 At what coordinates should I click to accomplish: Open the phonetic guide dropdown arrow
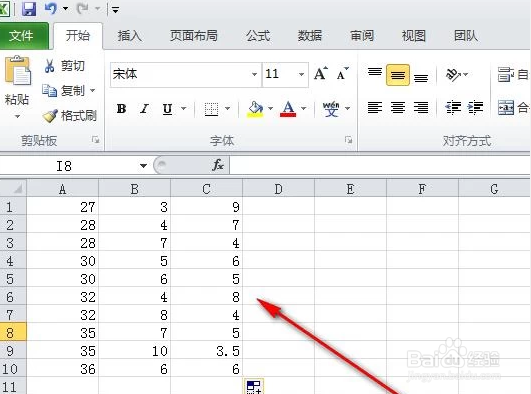click(347, 109)
